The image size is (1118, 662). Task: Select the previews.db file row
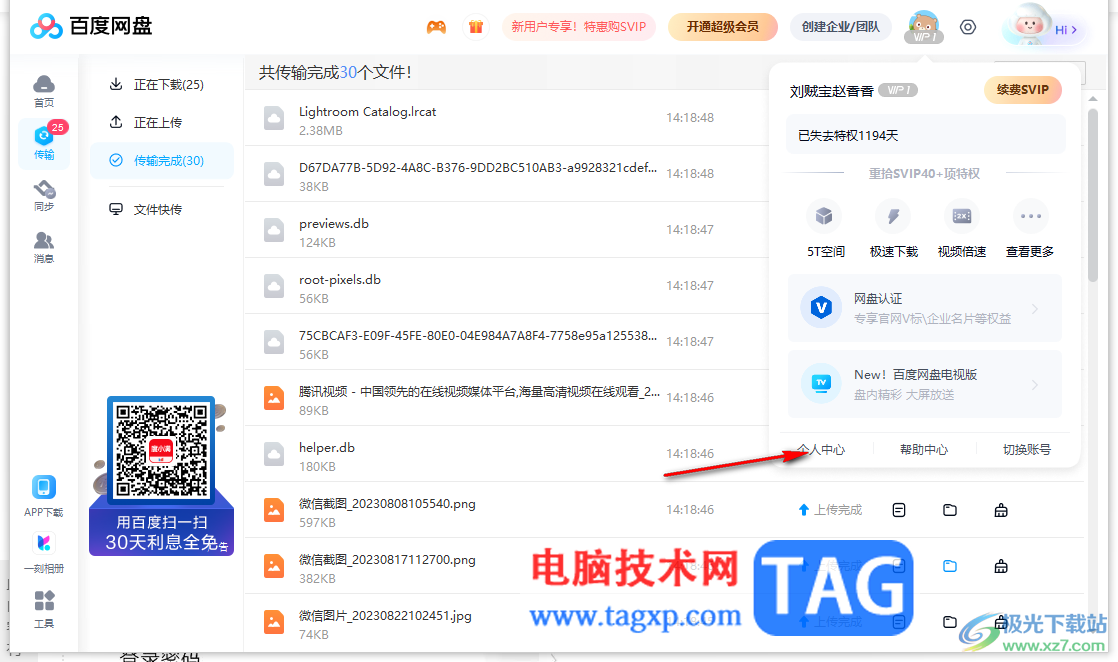point(507,230)
